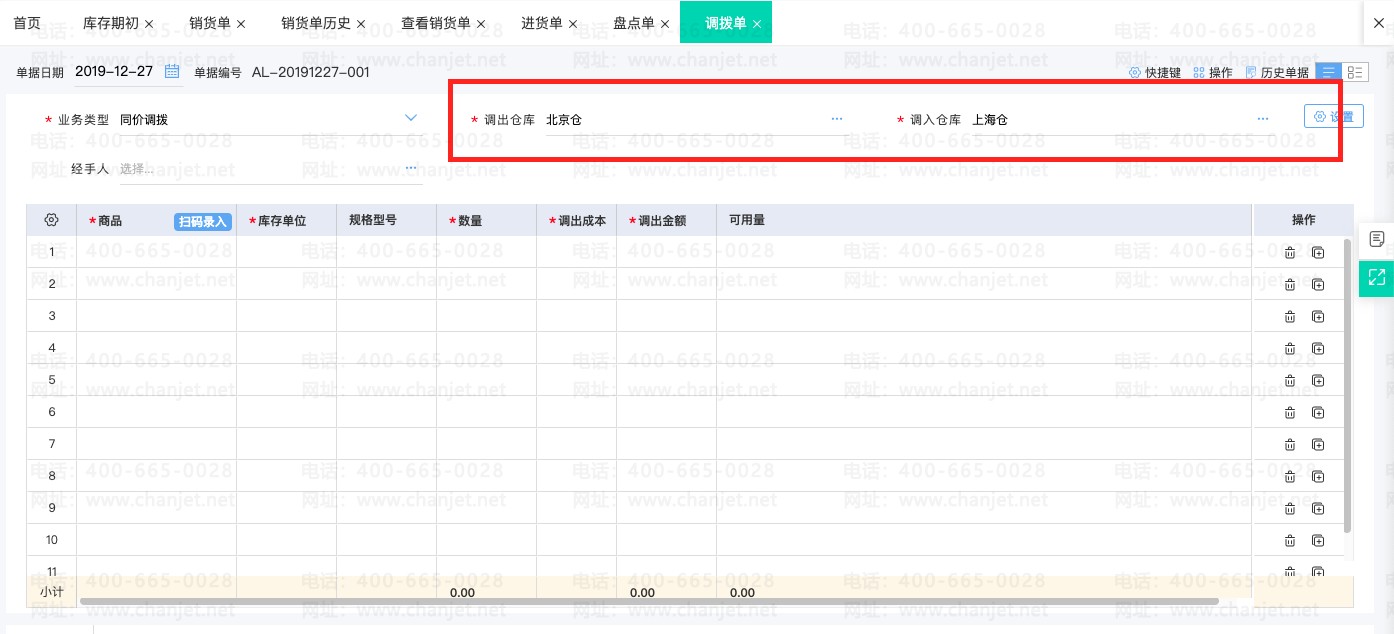
Task: Switch to detailed list view toggle
Action: pyautogui.click(x=1356, y=72)
